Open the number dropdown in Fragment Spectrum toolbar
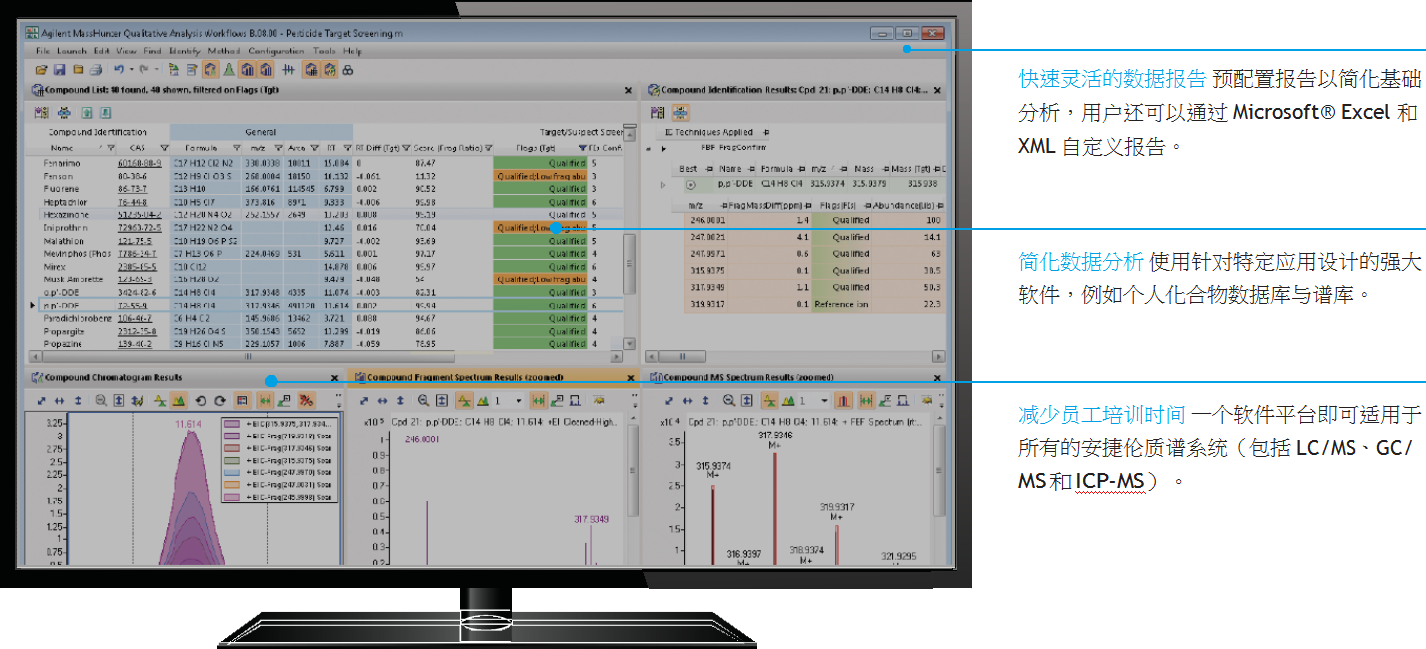The height and width of the screenshot is (649, 1426). (x=519, y=400)
